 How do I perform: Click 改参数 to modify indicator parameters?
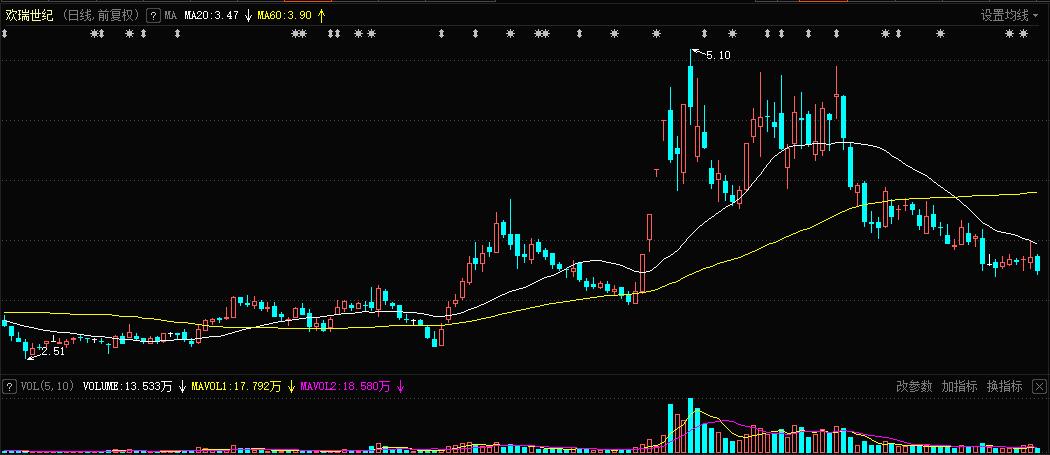click(x=914, y=386)
